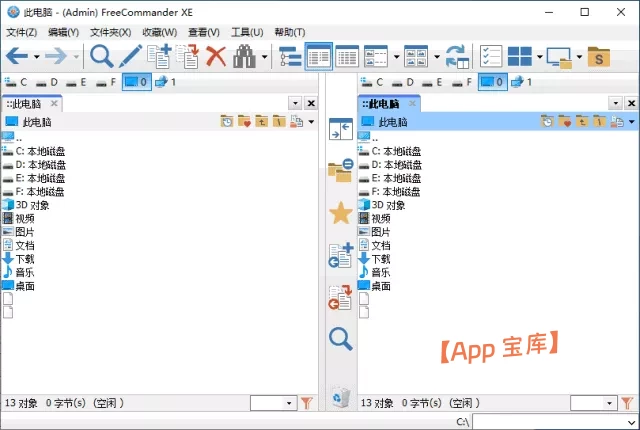Expand the back button history dropdown arrow
640x430 pixels.
[36, 57]
